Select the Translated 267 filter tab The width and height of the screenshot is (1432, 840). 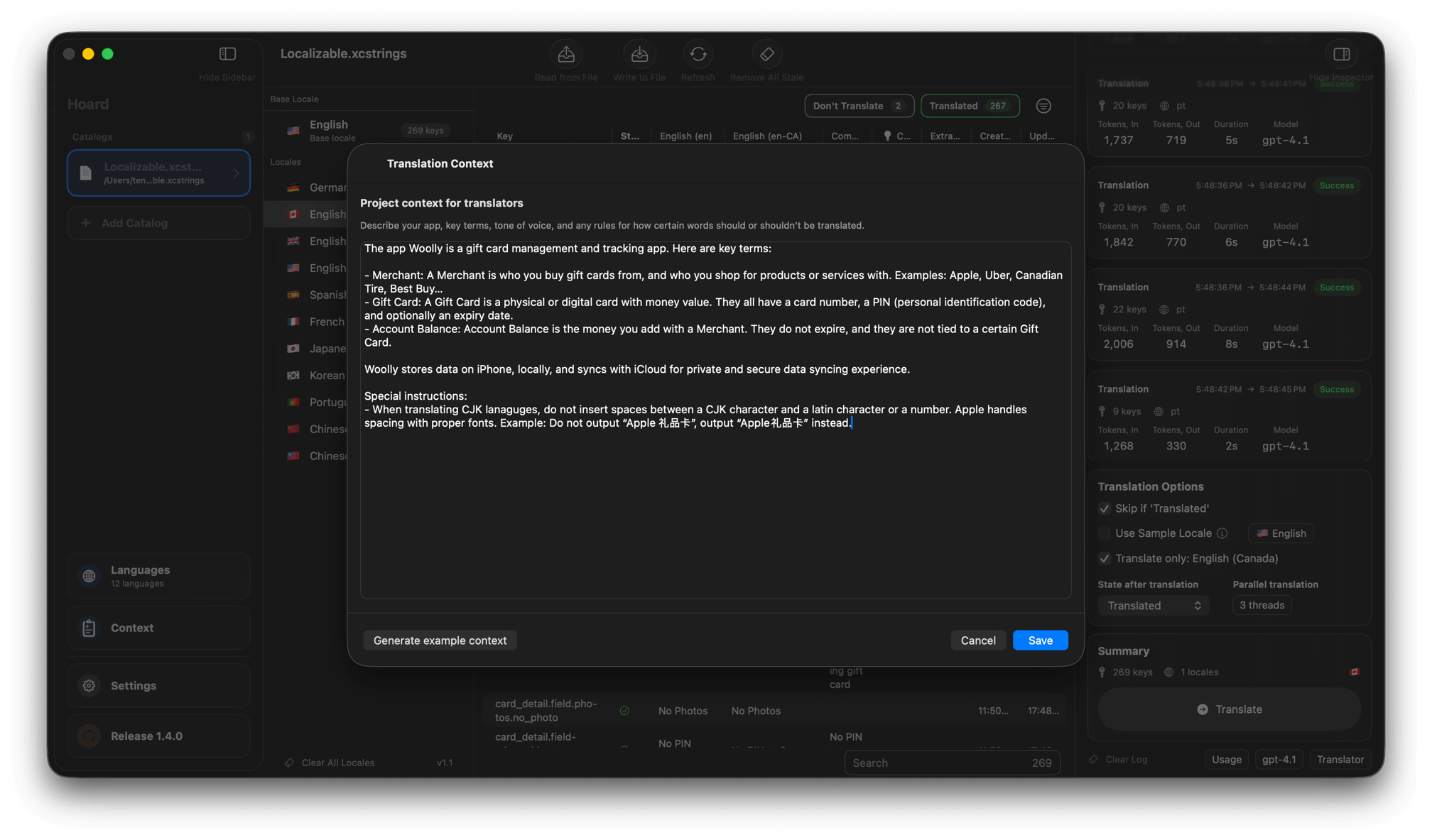tap(970, 106)
